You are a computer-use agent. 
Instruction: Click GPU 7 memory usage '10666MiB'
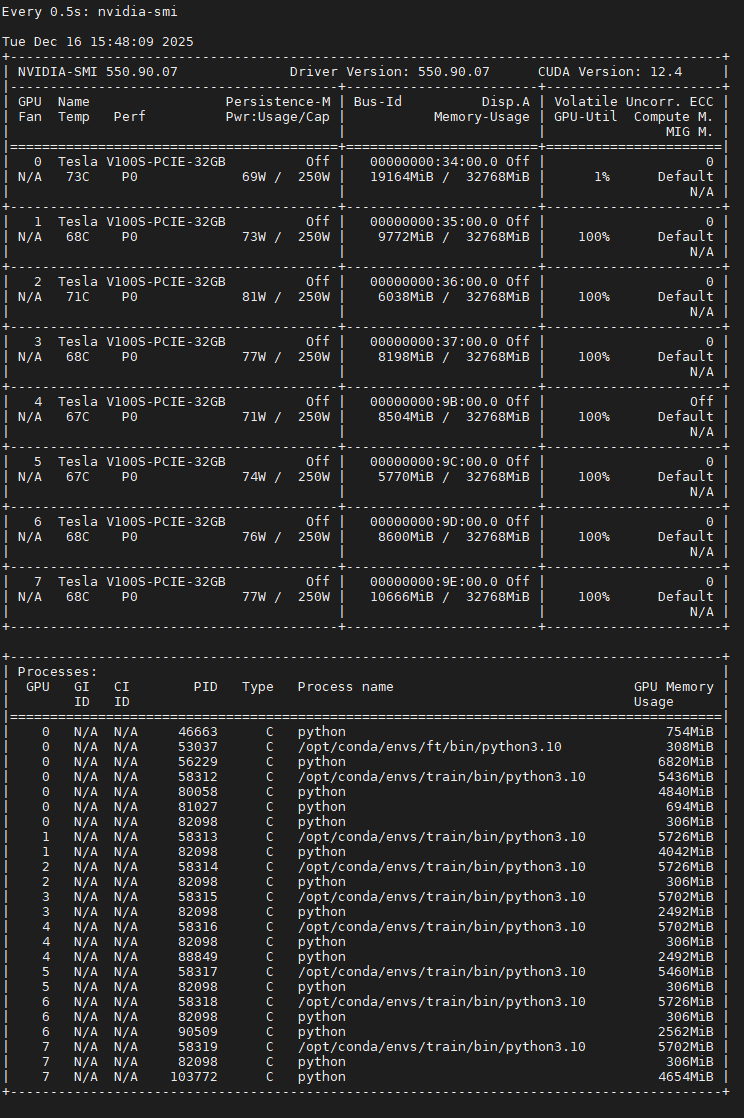pyautogui.click(x=402, y=596)
